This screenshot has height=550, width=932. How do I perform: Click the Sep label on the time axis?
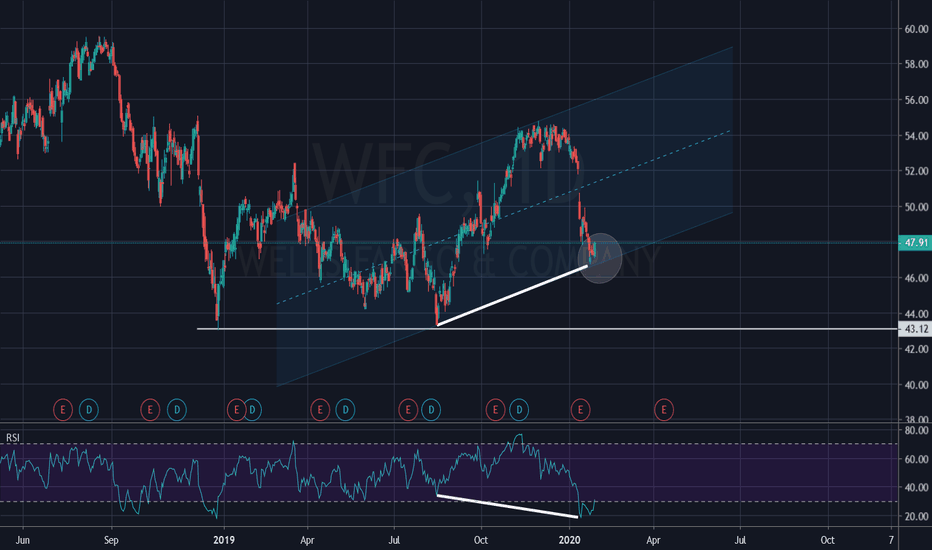(111, 540)
